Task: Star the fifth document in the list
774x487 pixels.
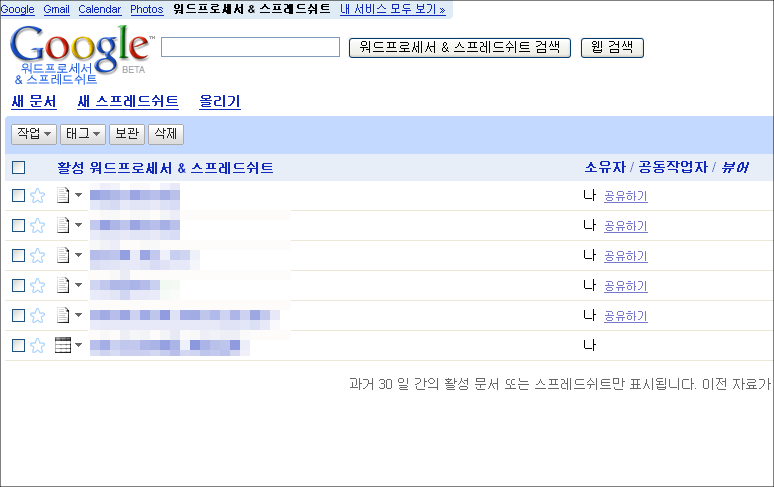Action: point(38,315)
